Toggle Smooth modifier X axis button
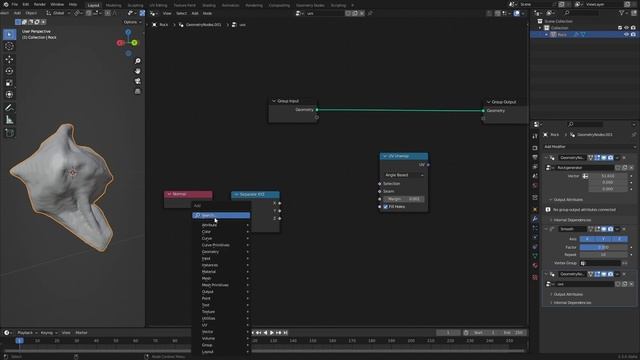The width and height of the screenshot is (640, 360). pos(587,239)
